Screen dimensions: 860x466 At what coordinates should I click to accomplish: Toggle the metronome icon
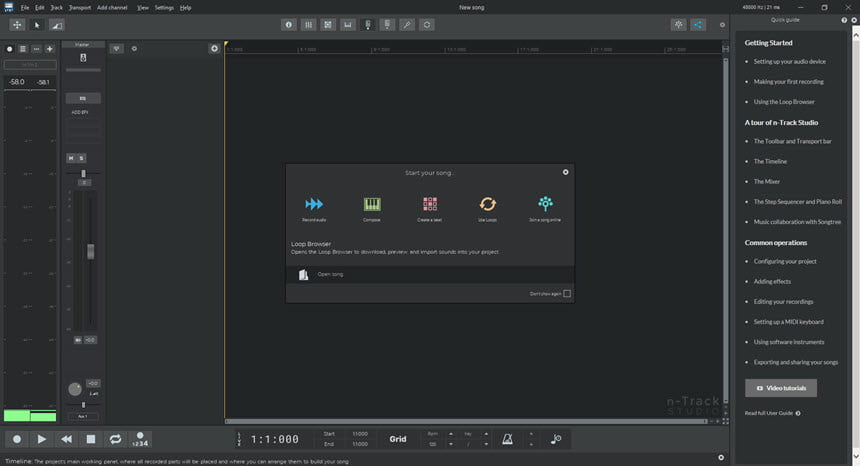[508, 439]
